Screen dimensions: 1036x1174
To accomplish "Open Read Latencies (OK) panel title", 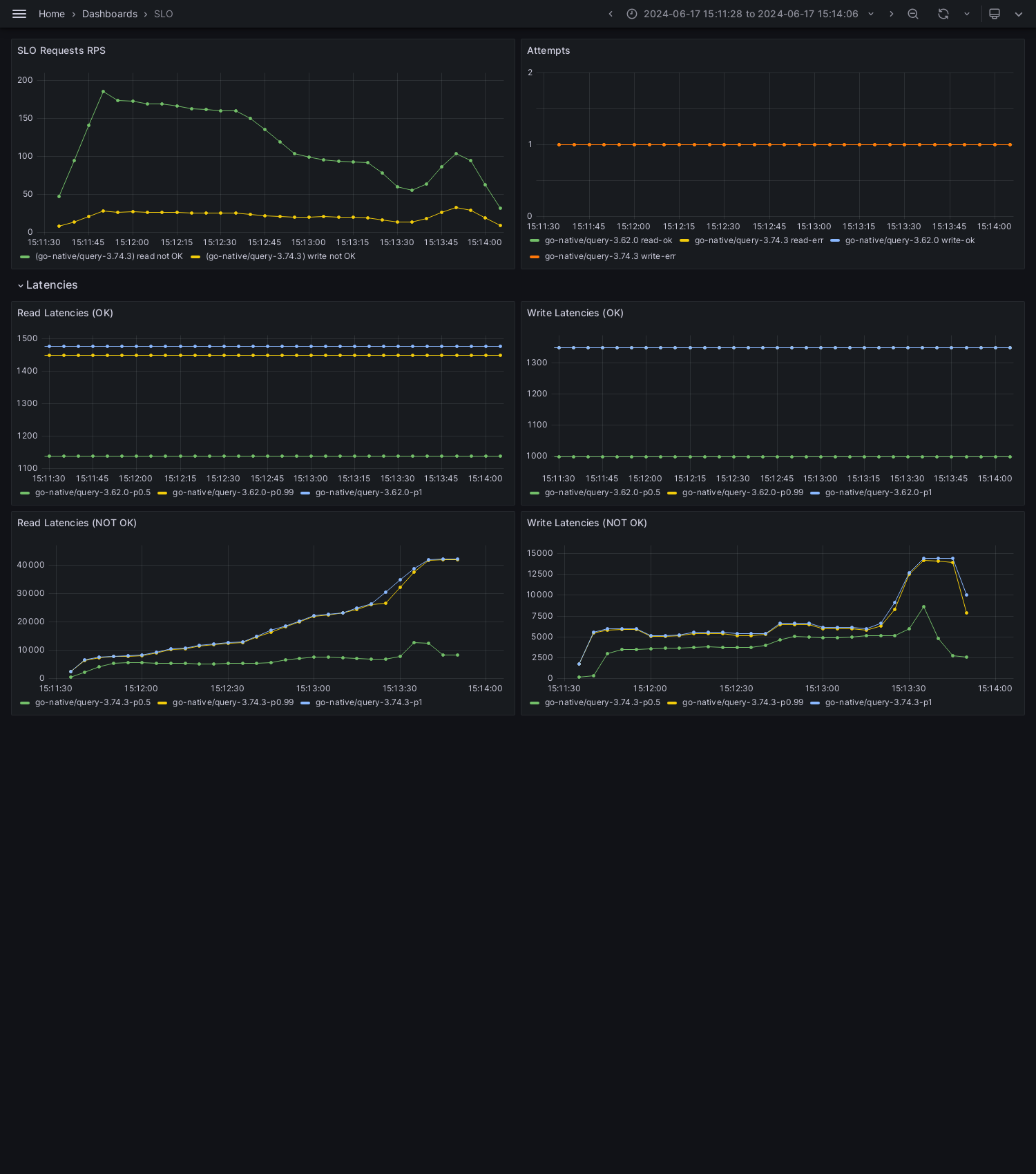I will click(x=65, y=313).
